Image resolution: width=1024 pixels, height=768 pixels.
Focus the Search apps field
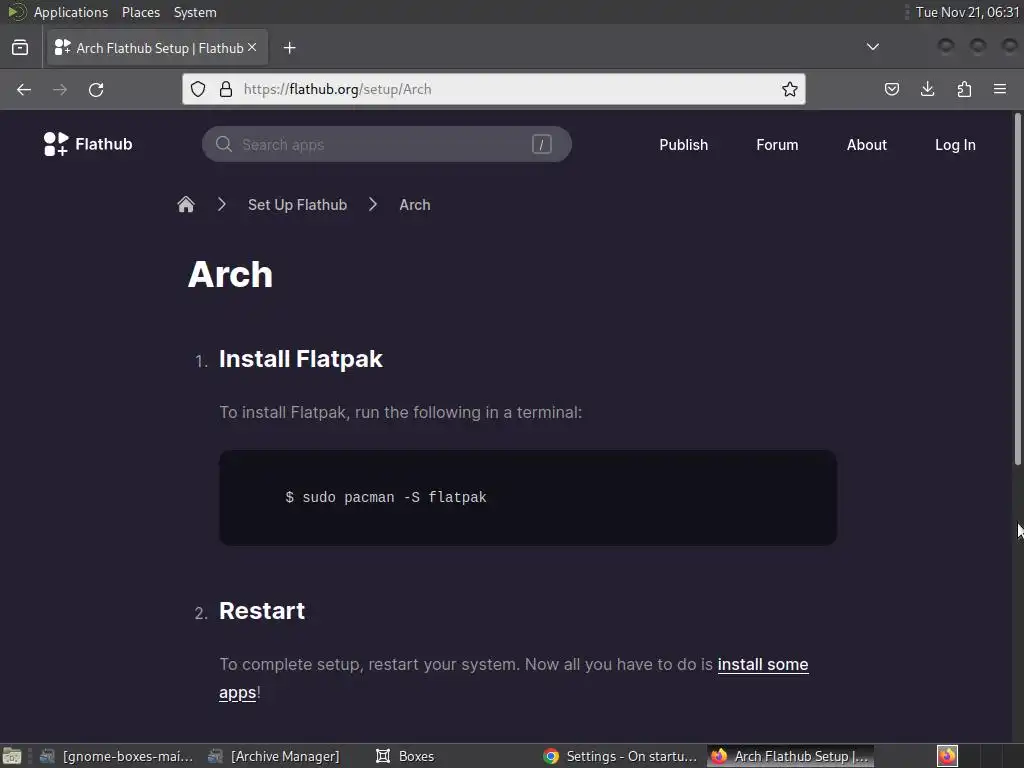click(x=387, y=144)
